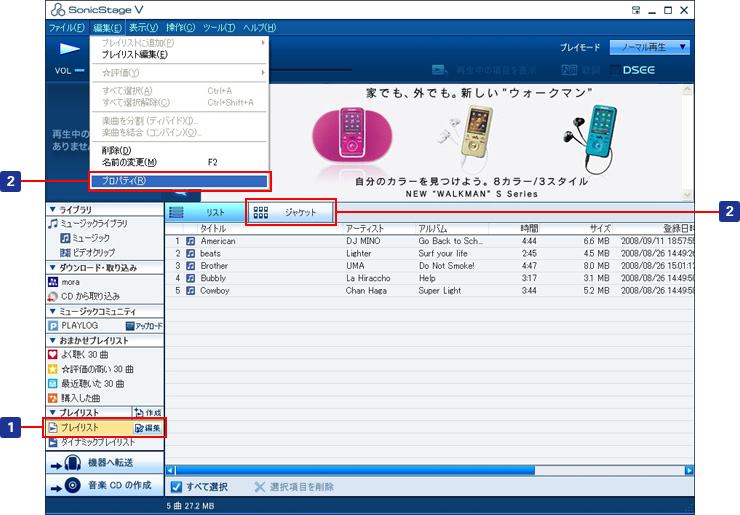
Task: Collapse the おまかせプレイリスト section
Action: (x=52, y=340)
